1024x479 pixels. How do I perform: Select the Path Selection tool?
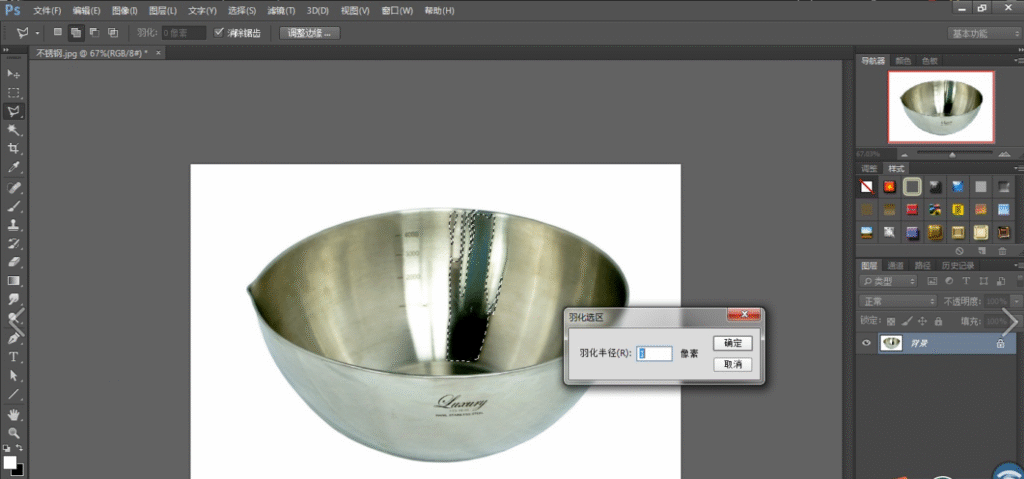point(13,376)
